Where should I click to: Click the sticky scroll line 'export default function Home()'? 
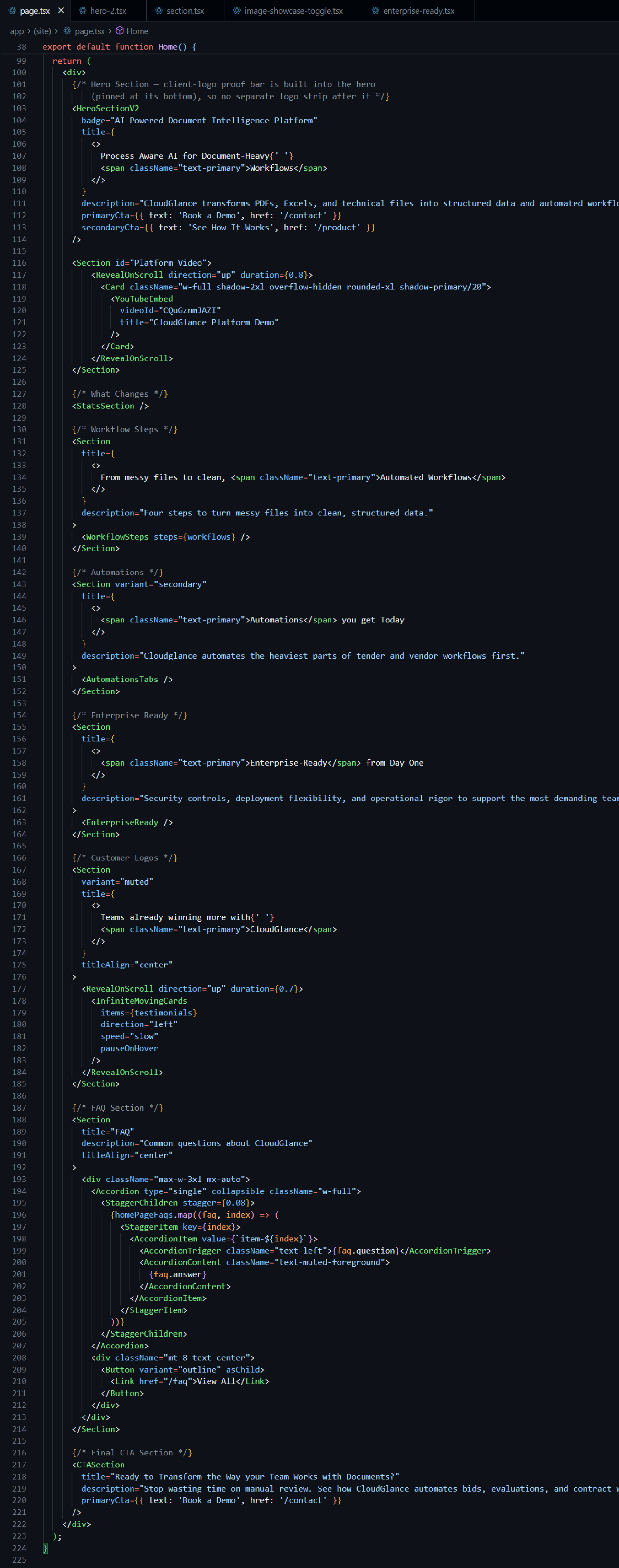119,47
